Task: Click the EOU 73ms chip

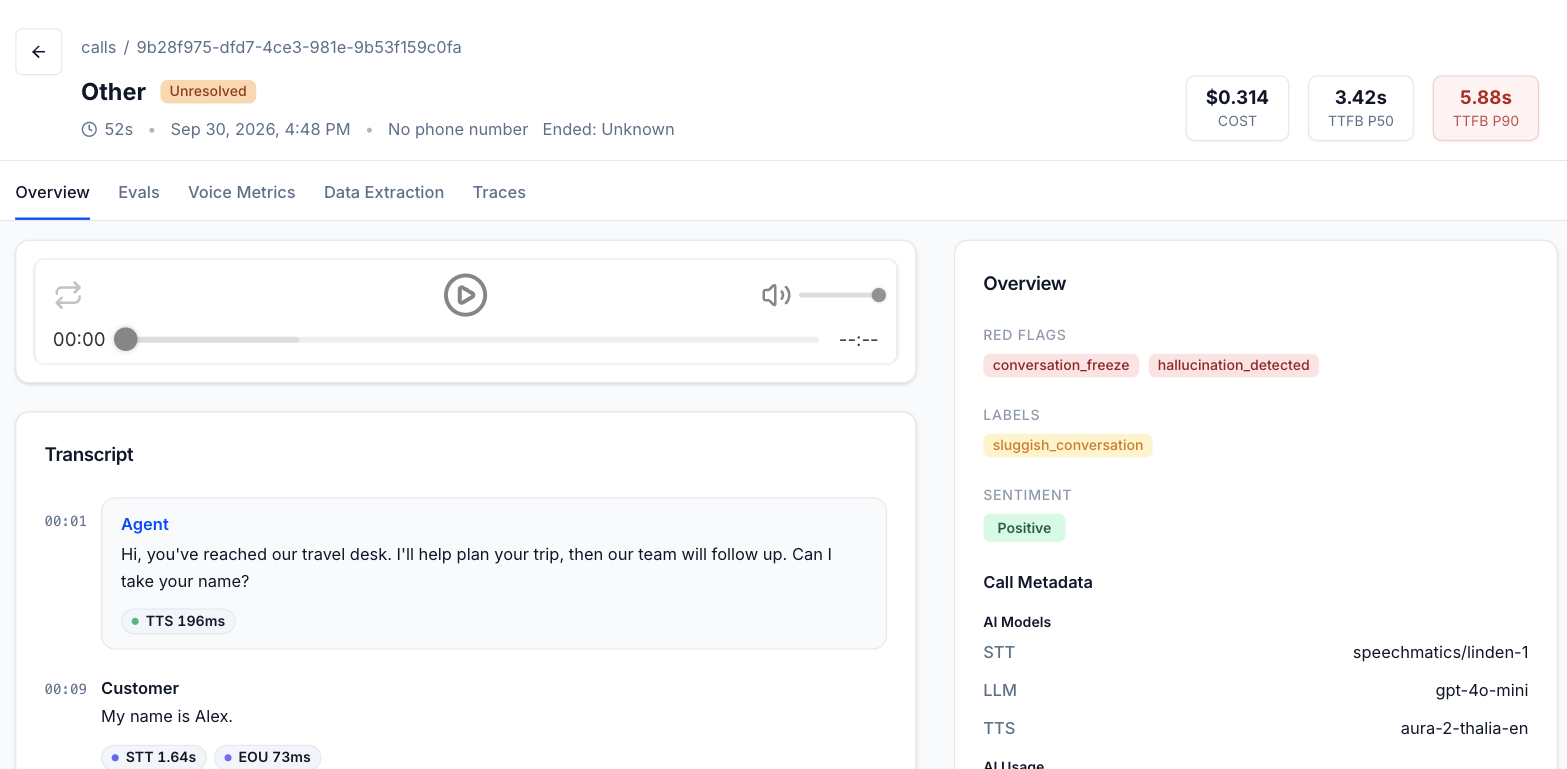Action: 267,757
